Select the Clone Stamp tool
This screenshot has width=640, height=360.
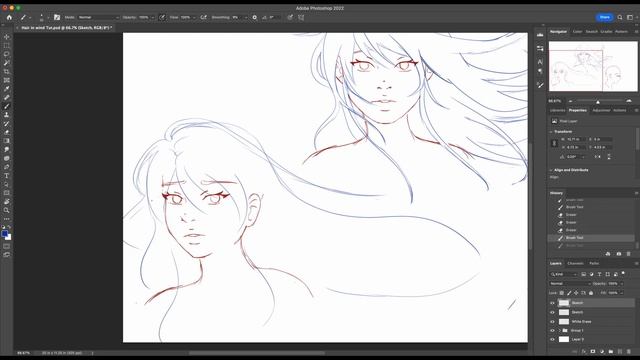(x=7, y=115)
